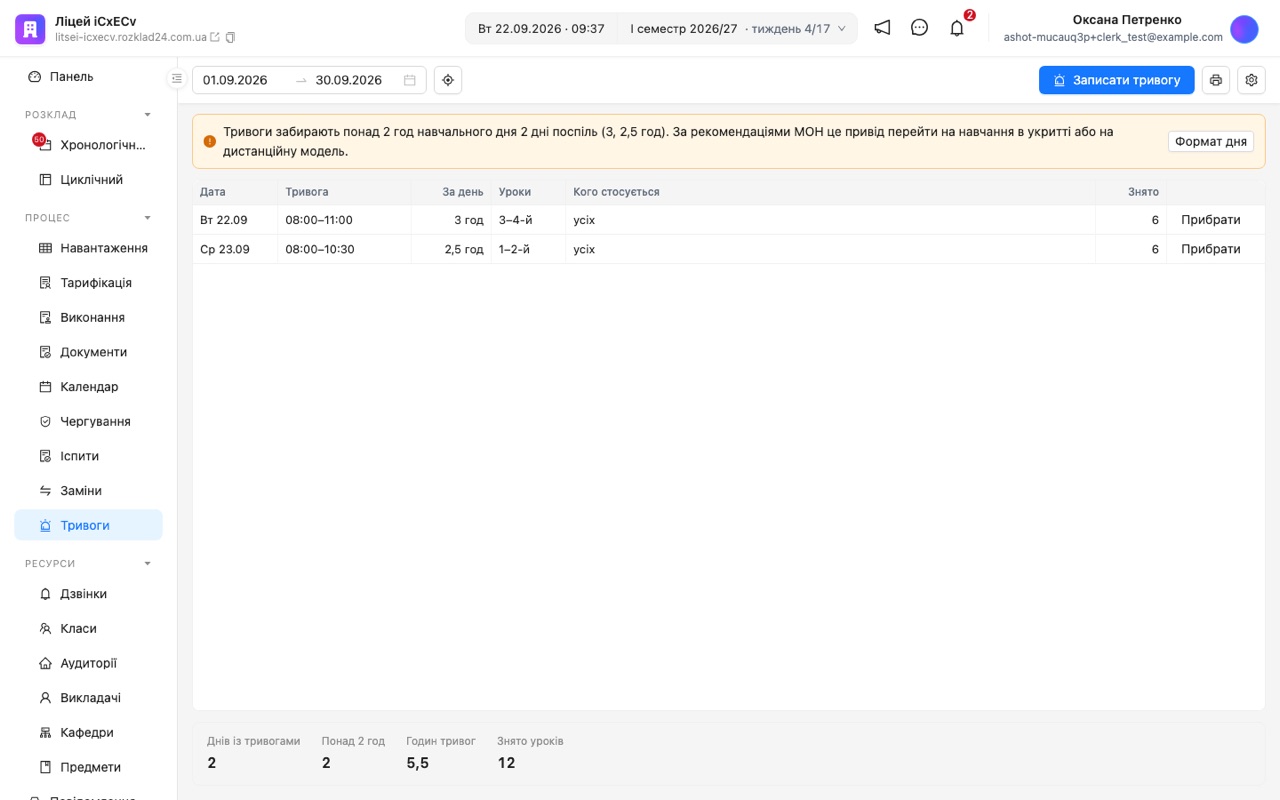Open Кафедри in sidebar
This screenshot has width=1280, height=800.
(88, 733)
